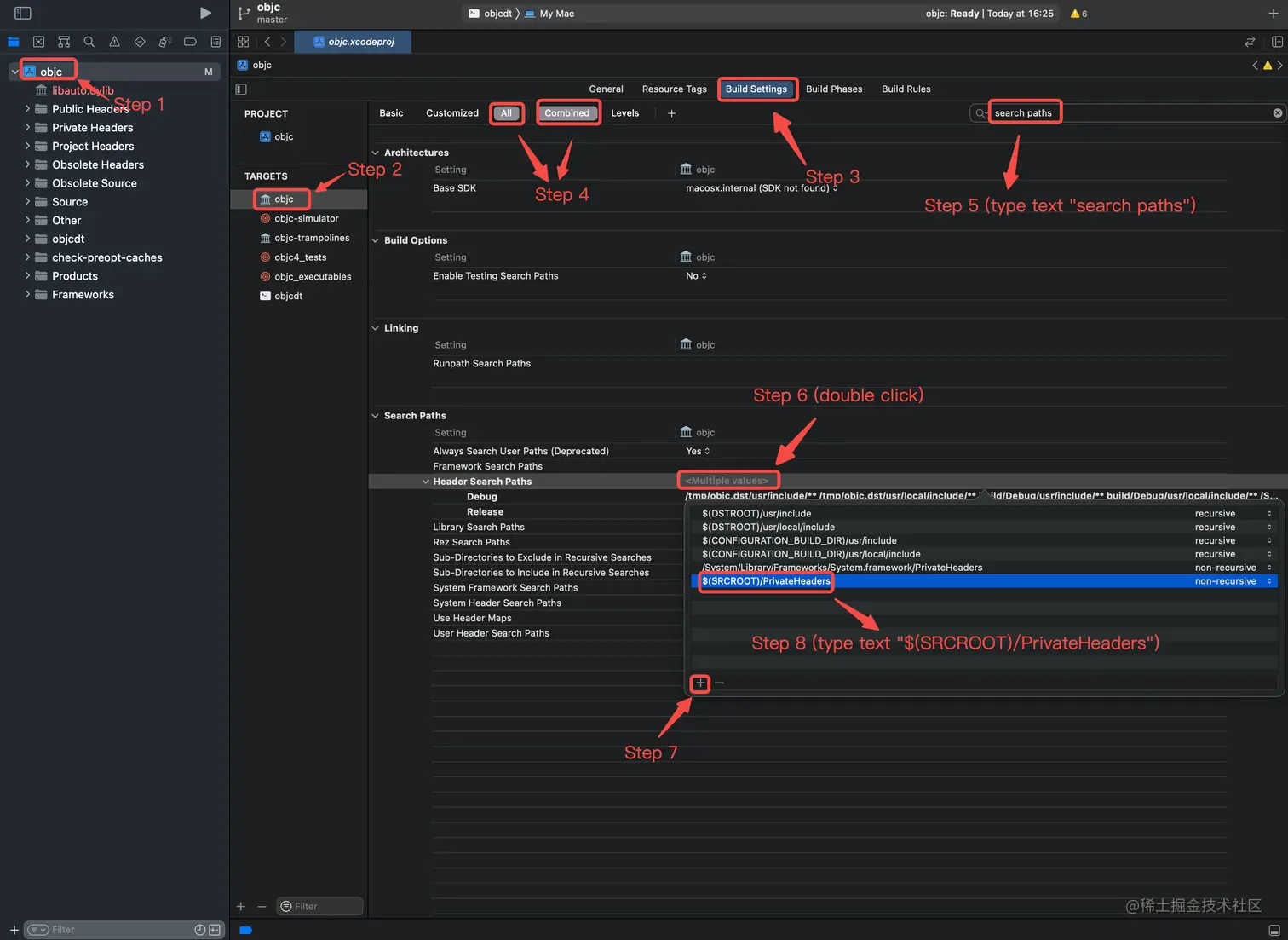The image size is (1288, 940).
Task: Add a build setting with plus
Action: (671, 113)
